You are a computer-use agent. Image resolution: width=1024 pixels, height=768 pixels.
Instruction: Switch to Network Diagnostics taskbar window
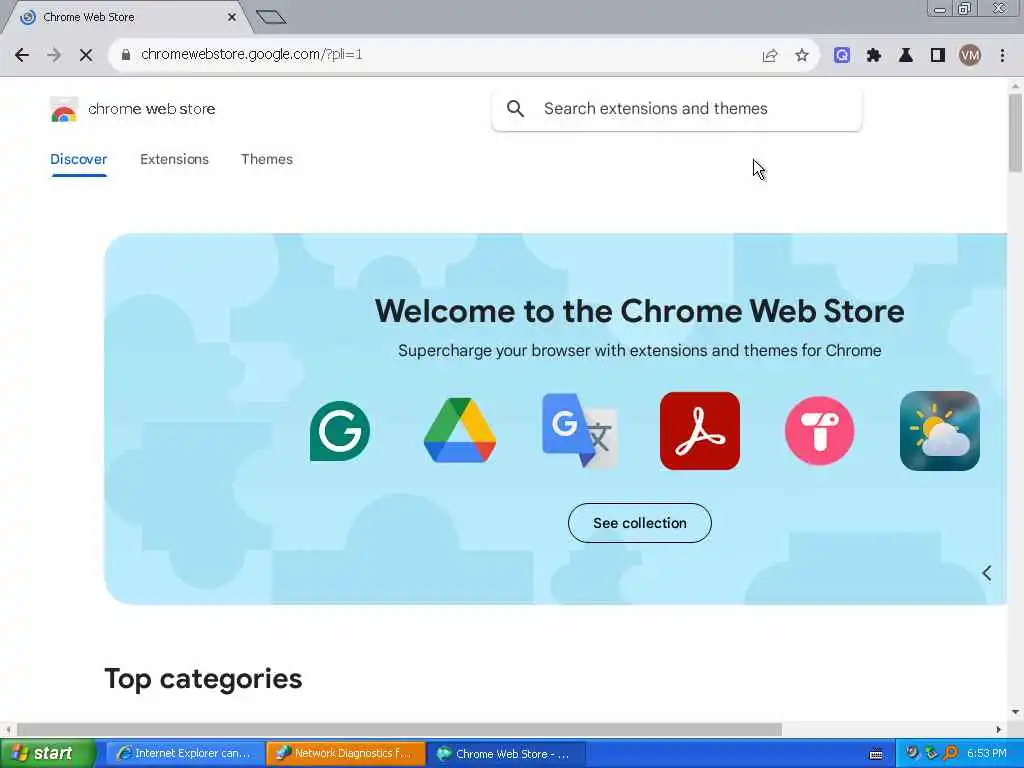[x=345, y=754]
